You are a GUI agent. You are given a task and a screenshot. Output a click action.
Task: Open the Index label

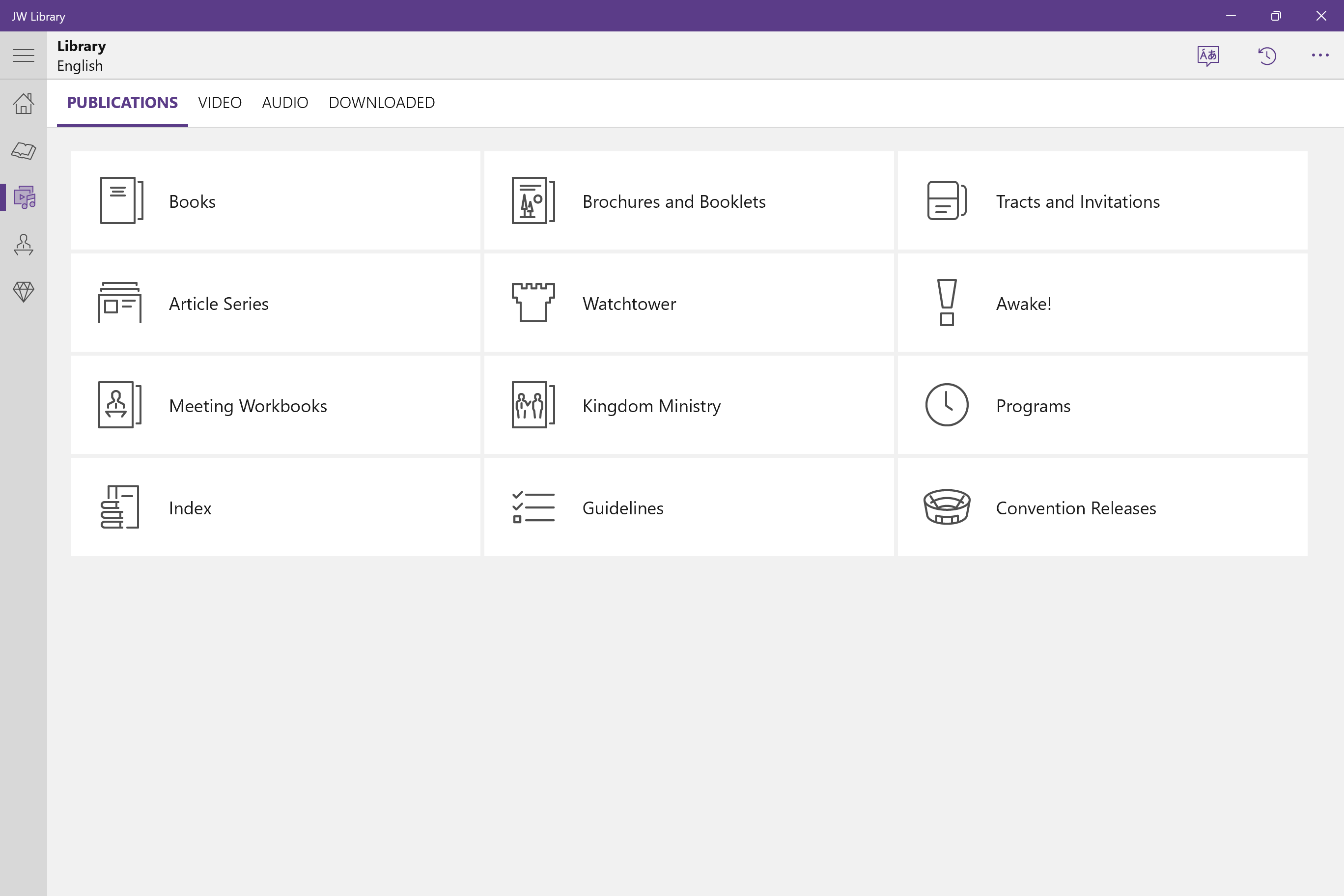(x=190, y=508)
